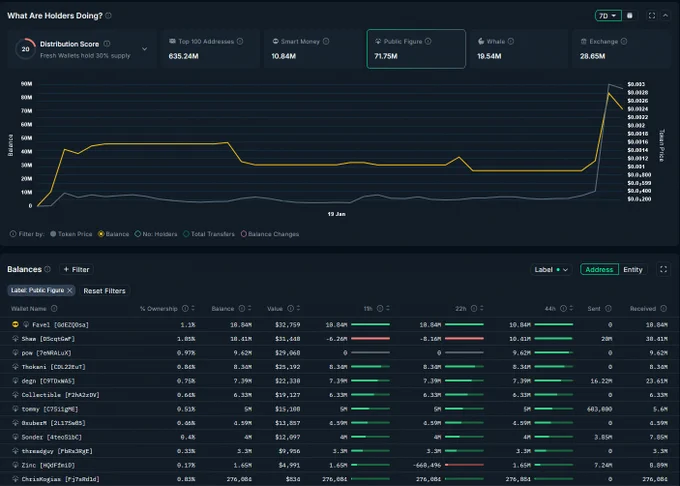Select the Whale card

pyautogui.click(x=519, y=49)
